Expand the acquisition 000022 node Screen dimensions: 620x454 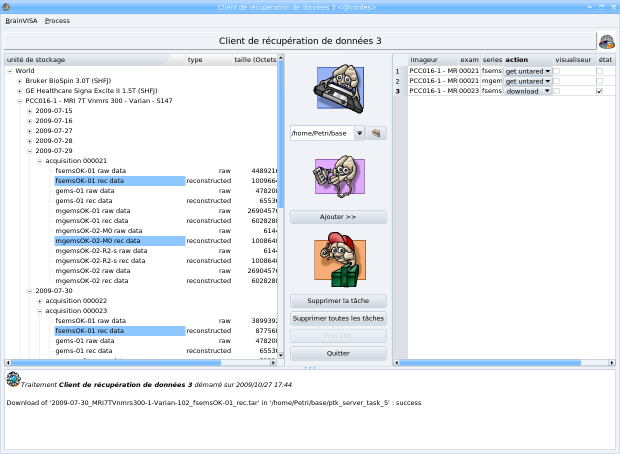[x=40, y=301]
